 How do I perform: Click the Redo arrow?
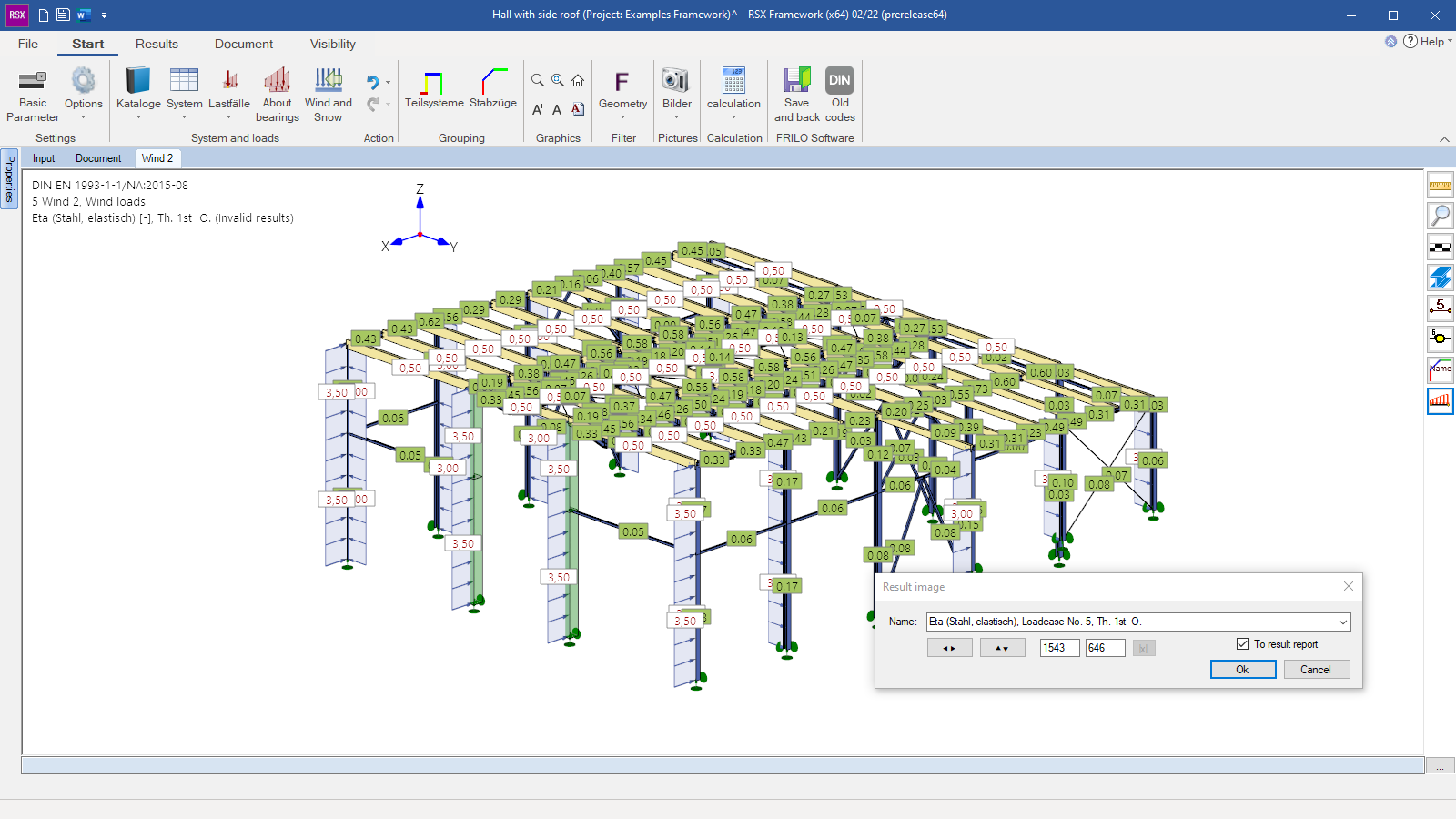coord(372,105)
